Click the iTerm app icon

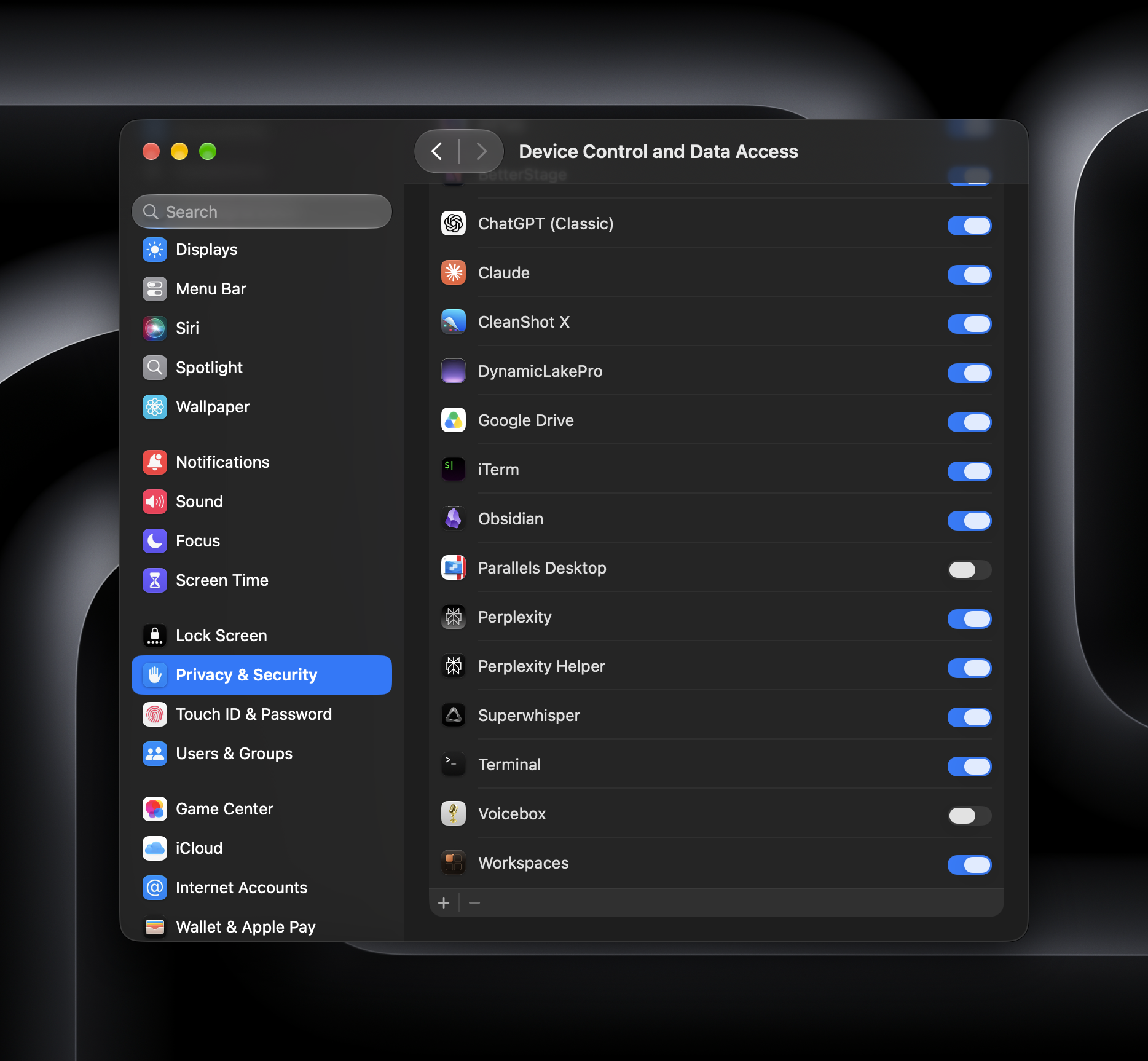[454, 469]
